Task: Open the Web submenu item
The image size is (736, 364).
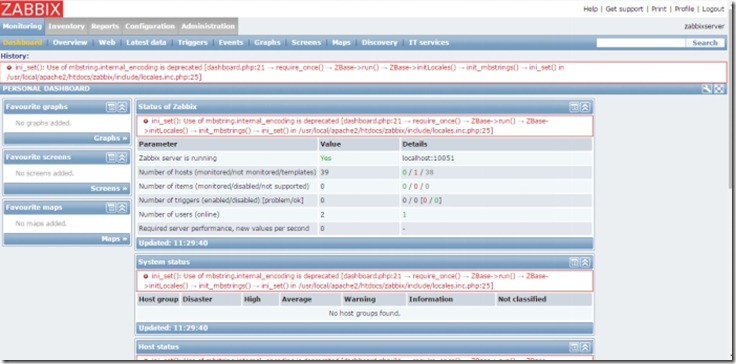Action: pyautogui.click(x=107, y=42)
